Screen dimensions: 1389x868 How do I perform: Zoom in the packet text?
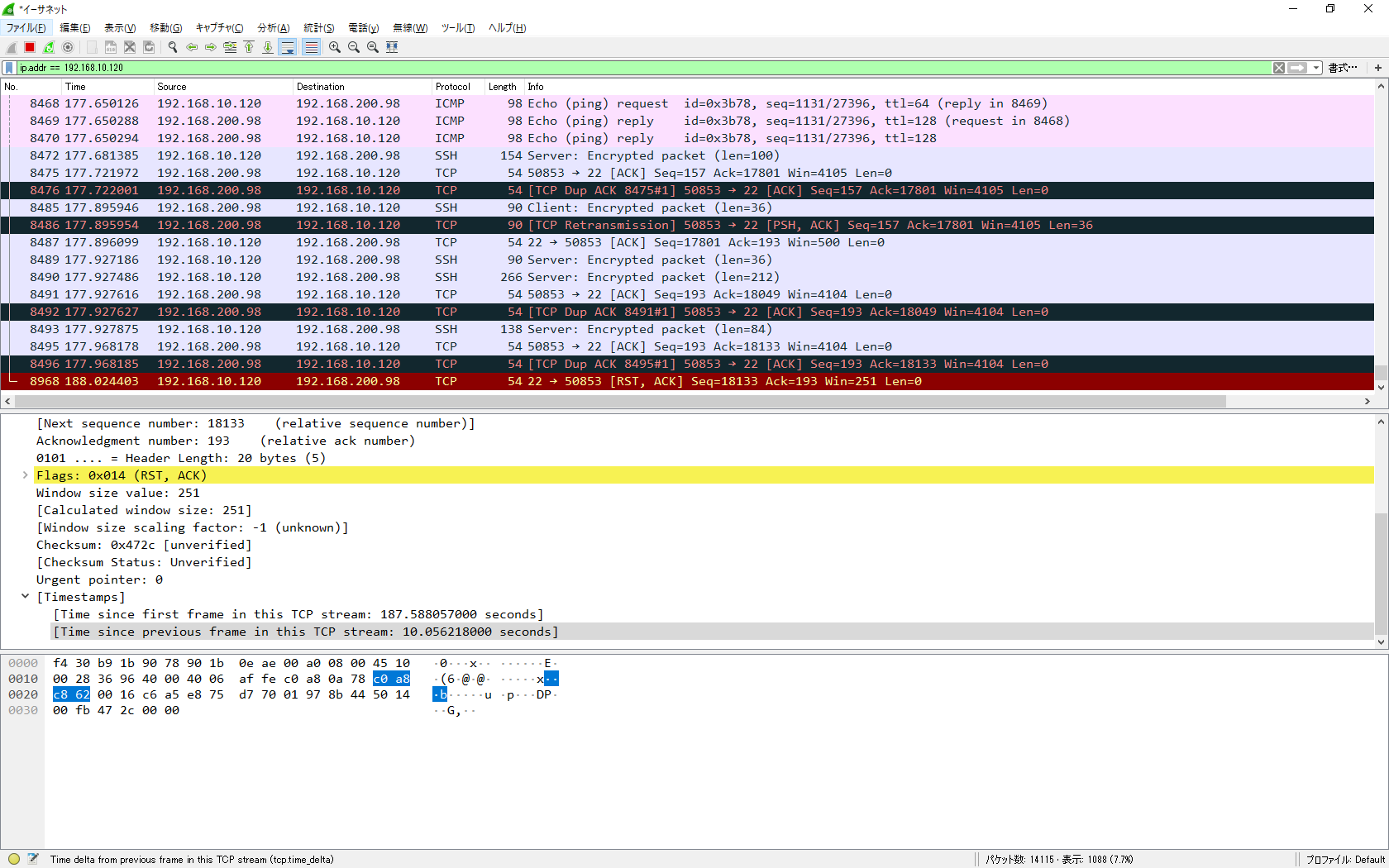click(x=335, y=47)
